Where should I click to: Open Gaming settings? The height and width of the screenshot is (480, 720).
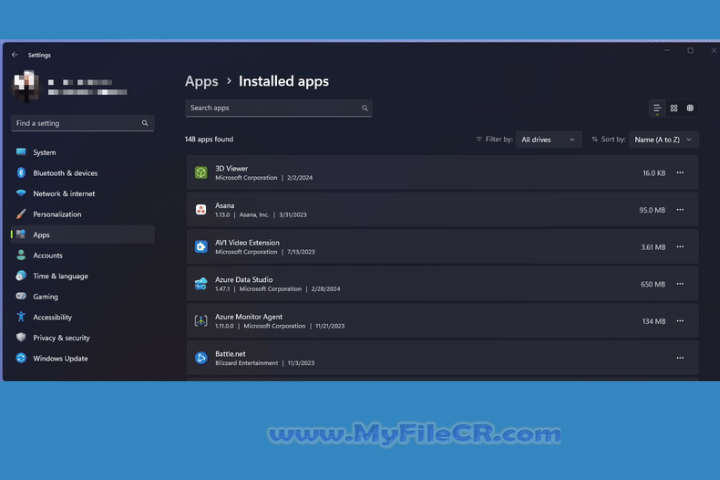(x=83, y=297)
